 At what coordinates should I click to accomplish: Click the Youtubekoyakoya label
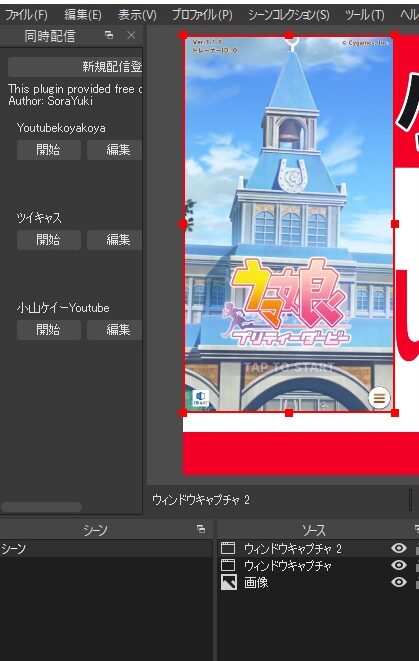pos(61,128)
